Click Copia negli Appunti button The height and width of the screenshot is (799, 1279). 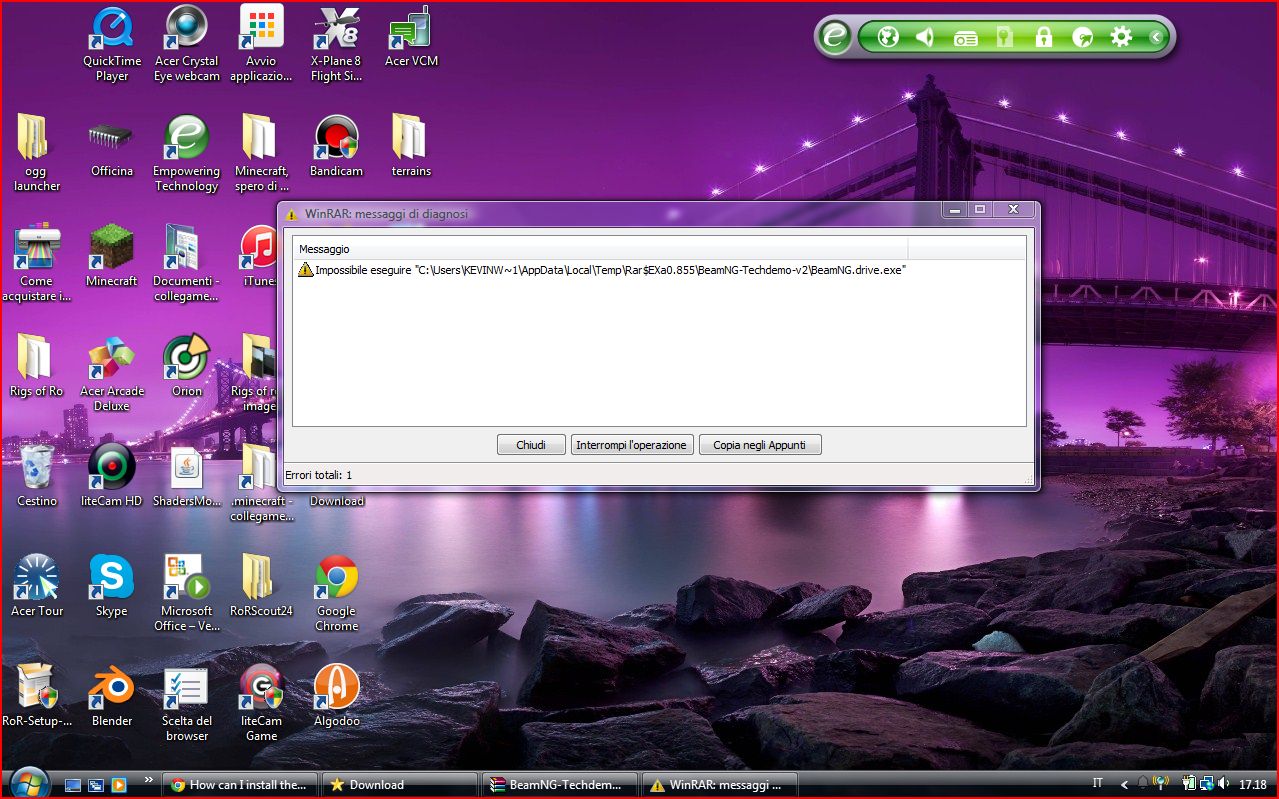pyautogui.click(x=760, y=445)
